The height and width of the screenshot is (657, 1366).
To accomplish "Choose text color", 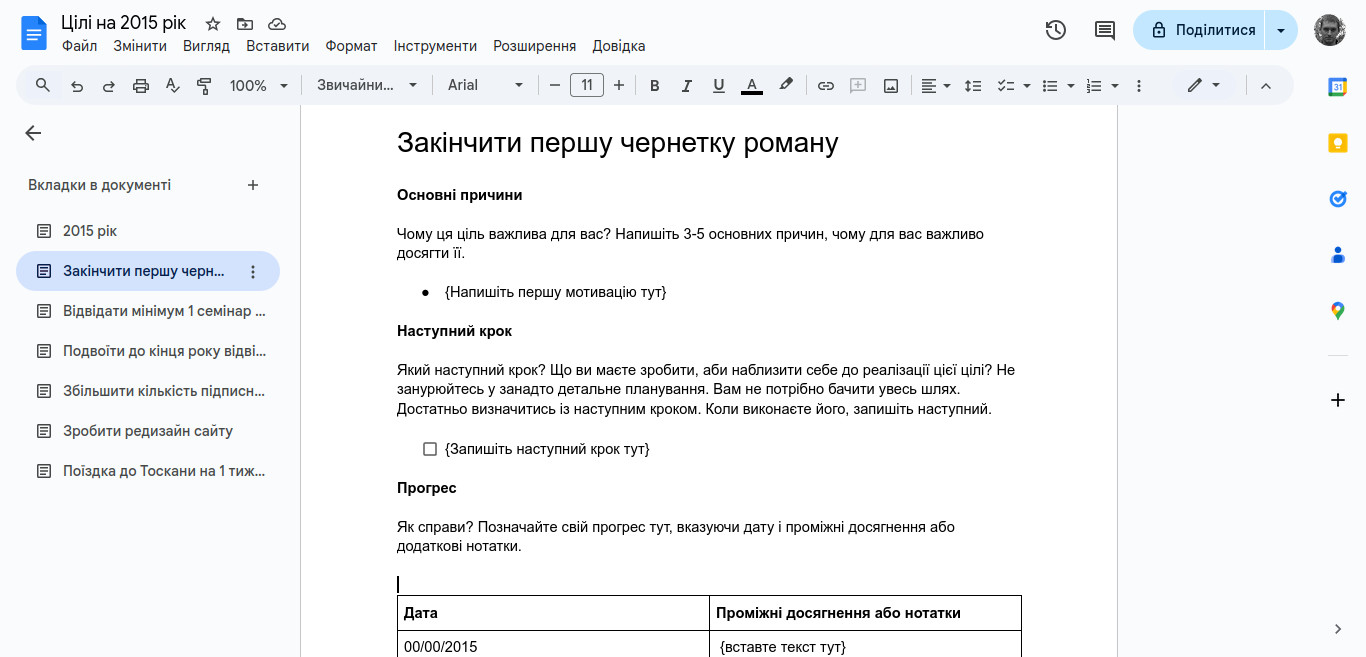I will (752, 86).
